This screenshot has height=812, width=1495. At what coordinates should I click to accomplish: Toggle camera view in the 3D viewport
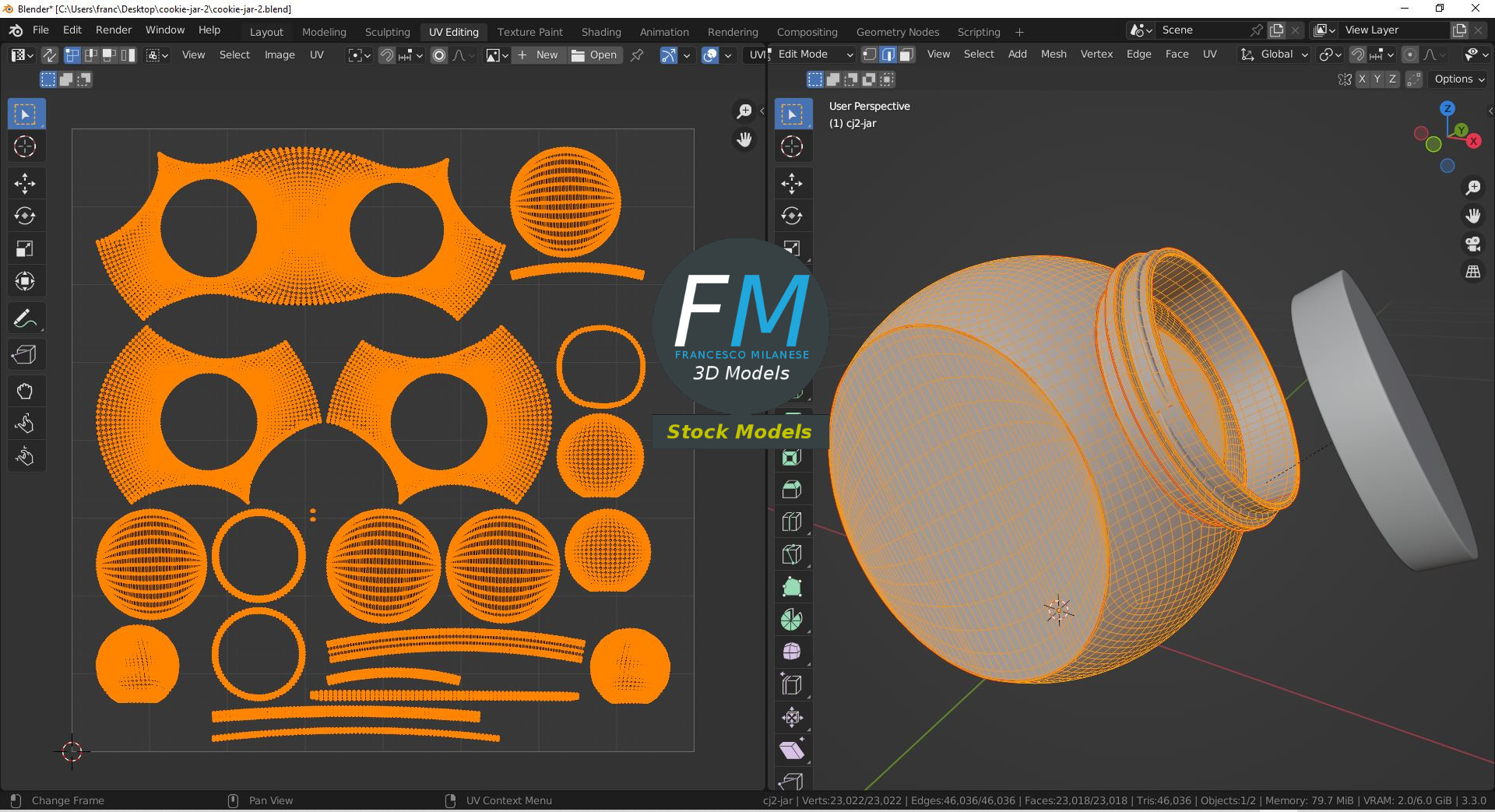1472,244
